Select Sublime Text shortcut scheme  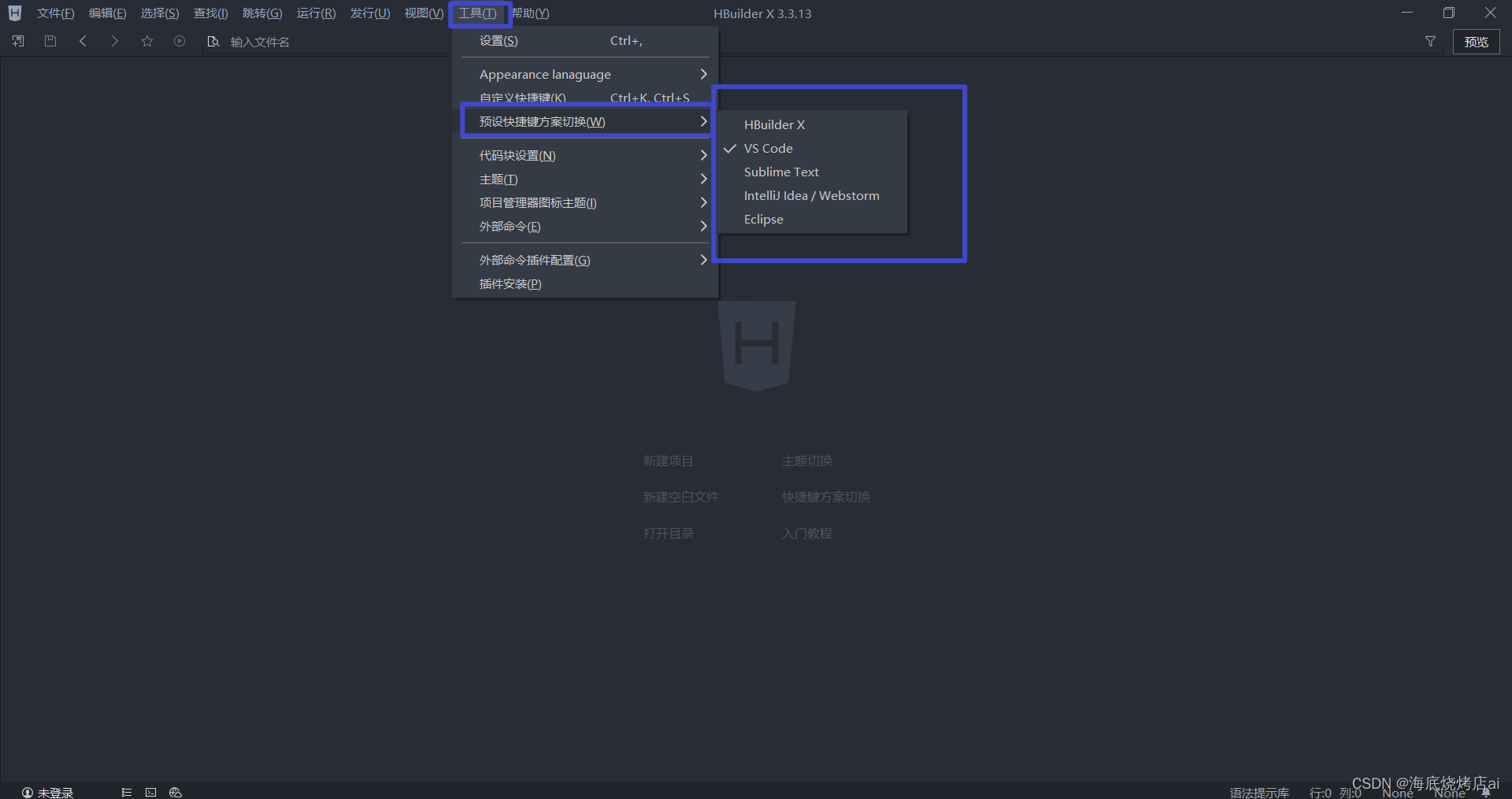[x=811, y=172]
